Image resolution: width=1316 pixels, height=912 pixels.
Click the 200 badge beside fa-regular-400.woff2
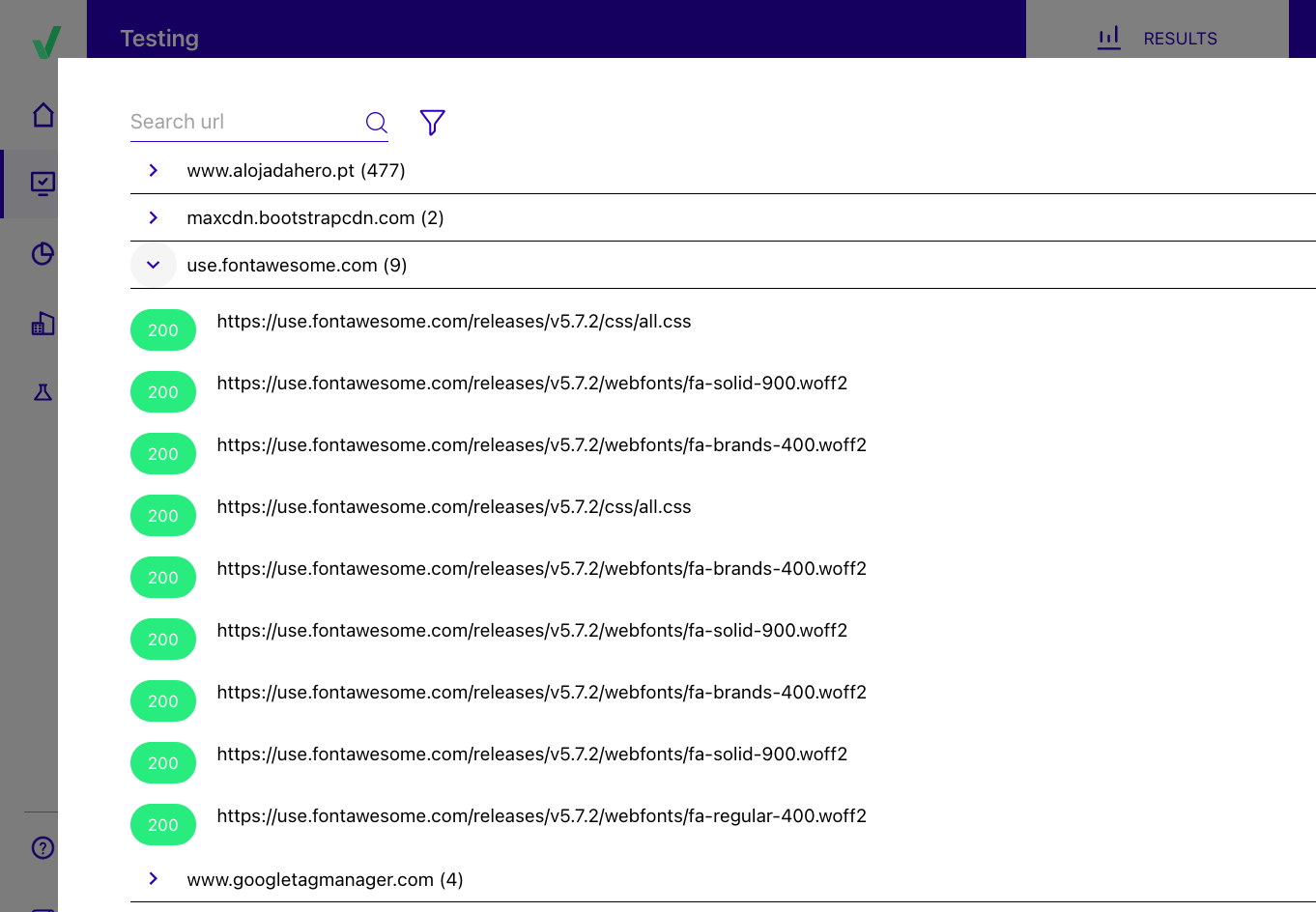[x=163, y=825]
